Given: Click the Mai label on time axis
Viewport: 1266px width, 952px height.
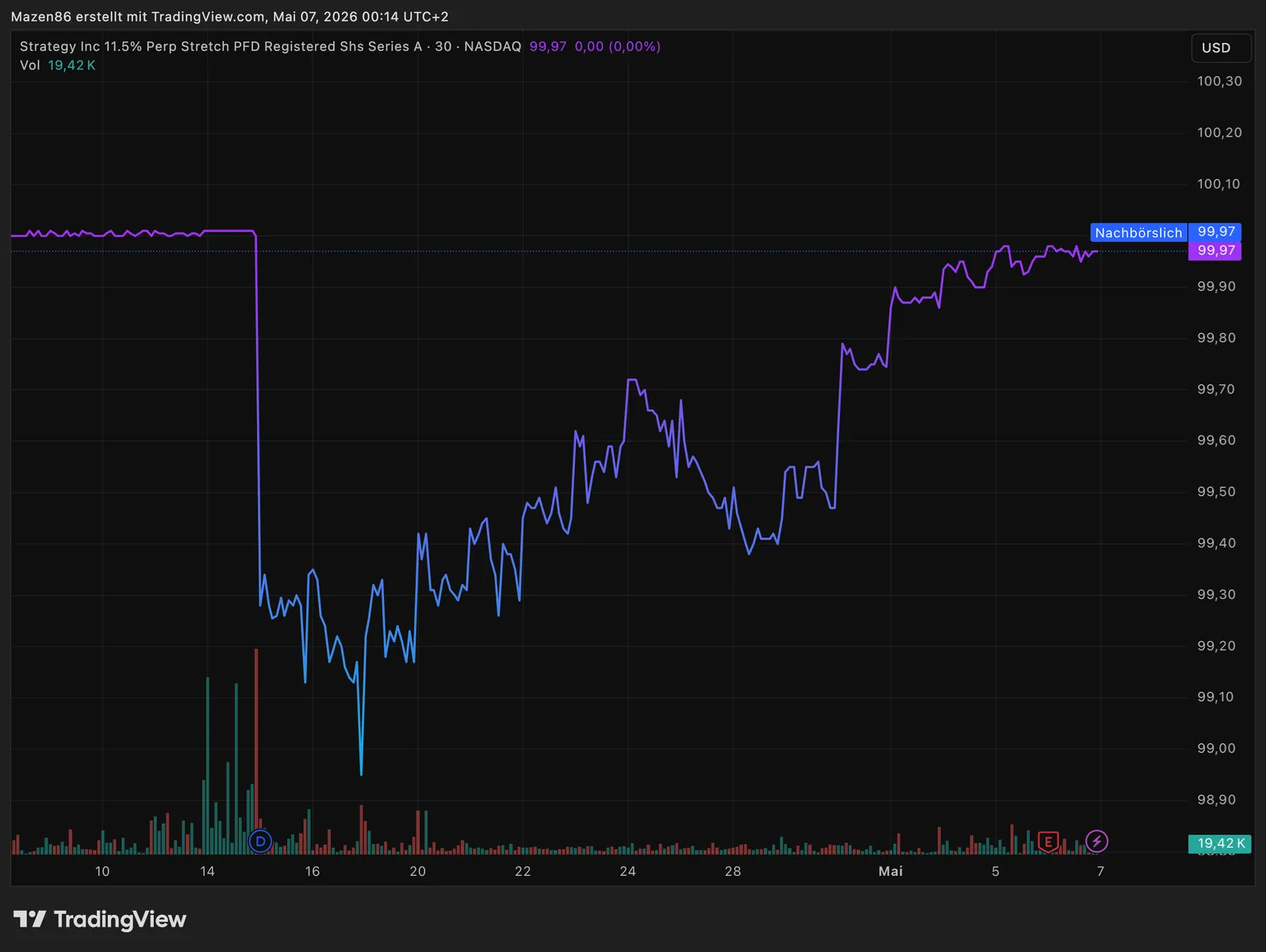Looking at the screenshot, I should coord(890,871).
